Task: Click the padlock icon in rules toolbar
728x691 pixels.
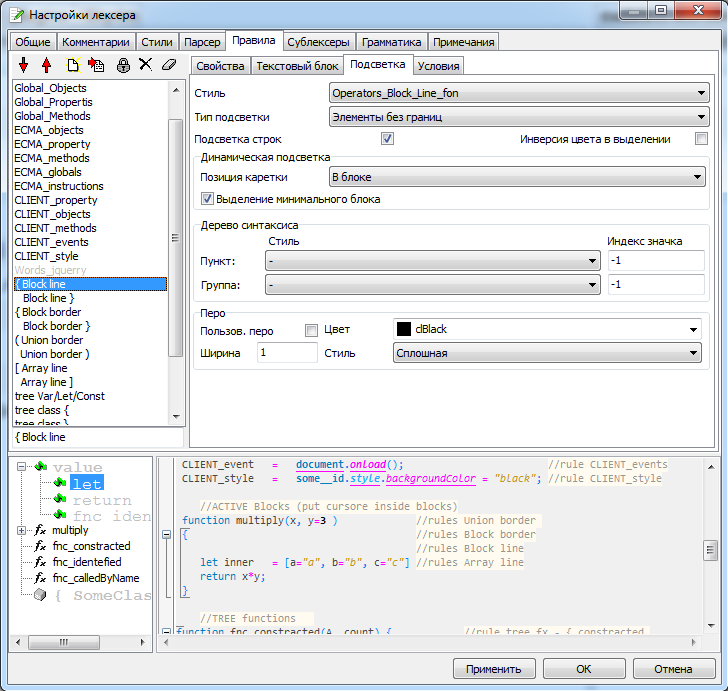Action: (123, 65)
